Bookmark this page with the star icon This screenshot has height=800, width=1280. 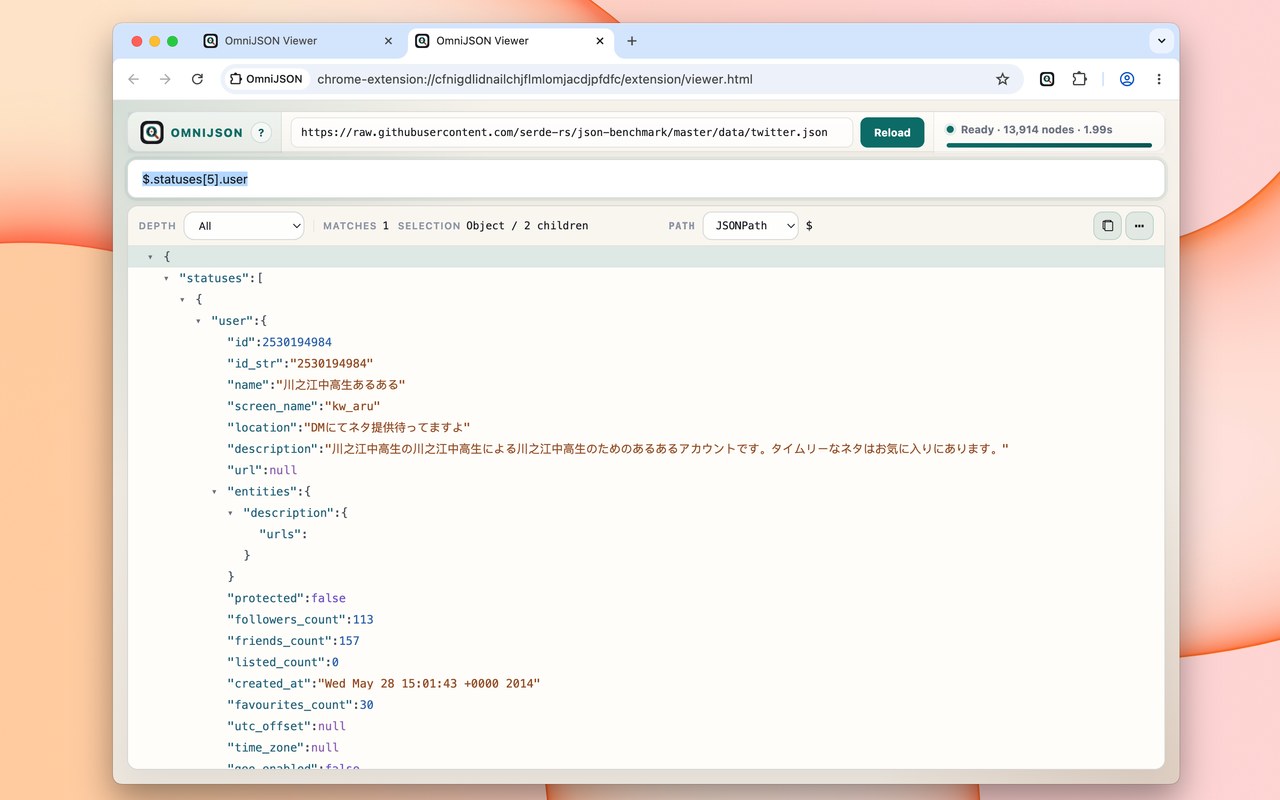tap(1002, 79)
